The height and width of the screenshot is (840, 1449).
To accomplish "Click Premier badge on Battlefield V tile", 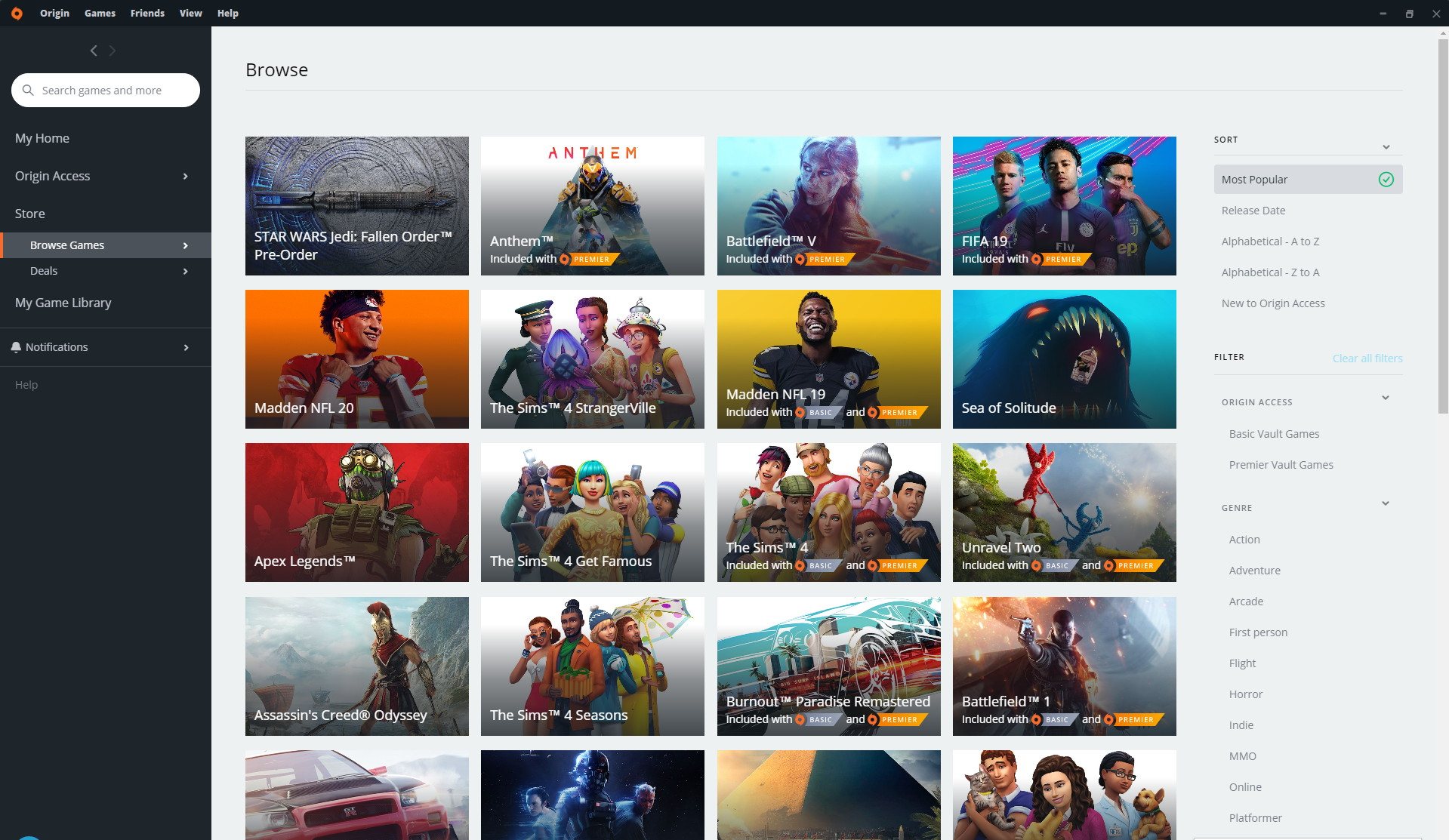I will point(825,259).
